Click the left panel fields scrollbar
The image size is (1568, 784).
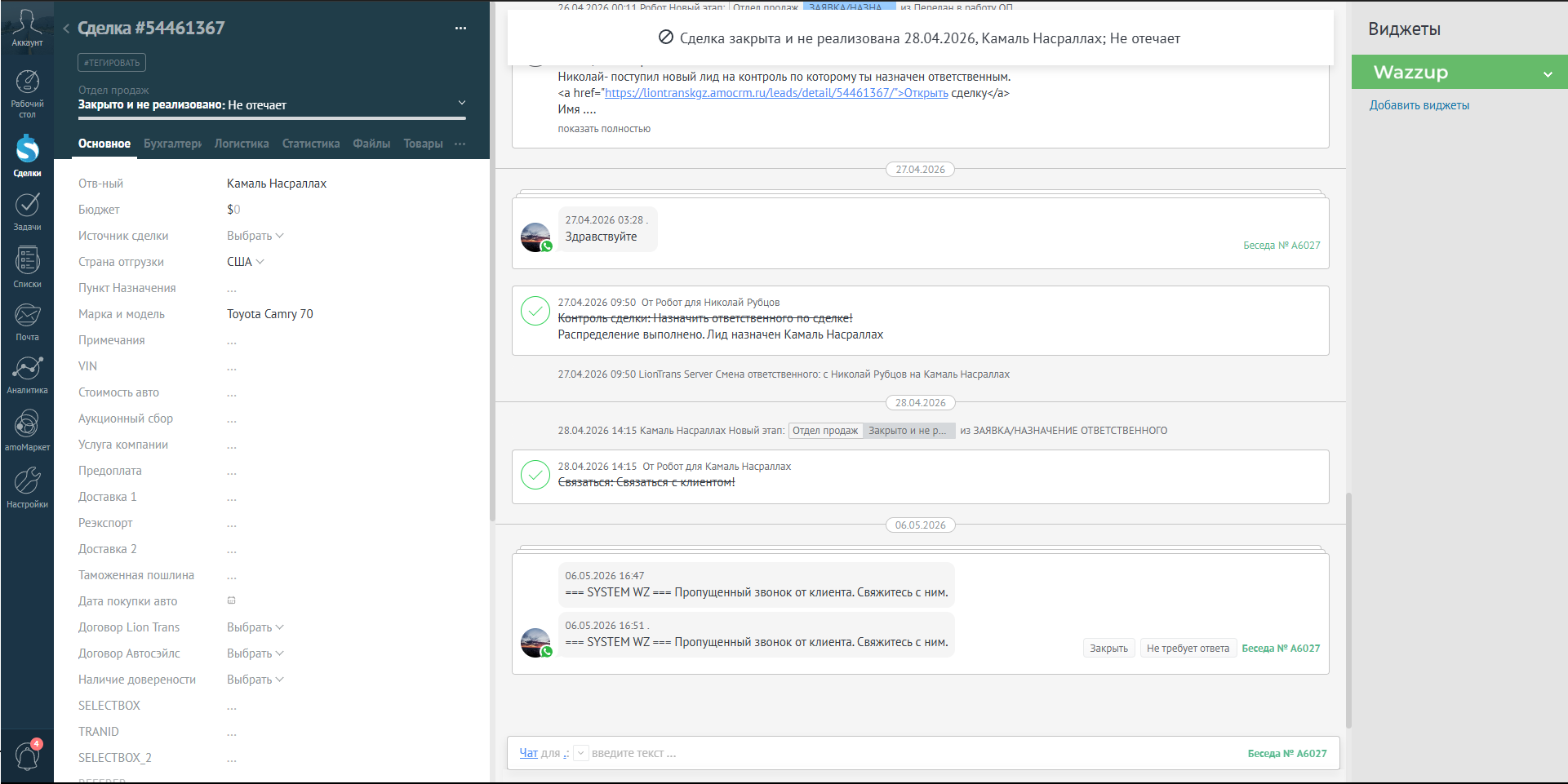(492, 341)
